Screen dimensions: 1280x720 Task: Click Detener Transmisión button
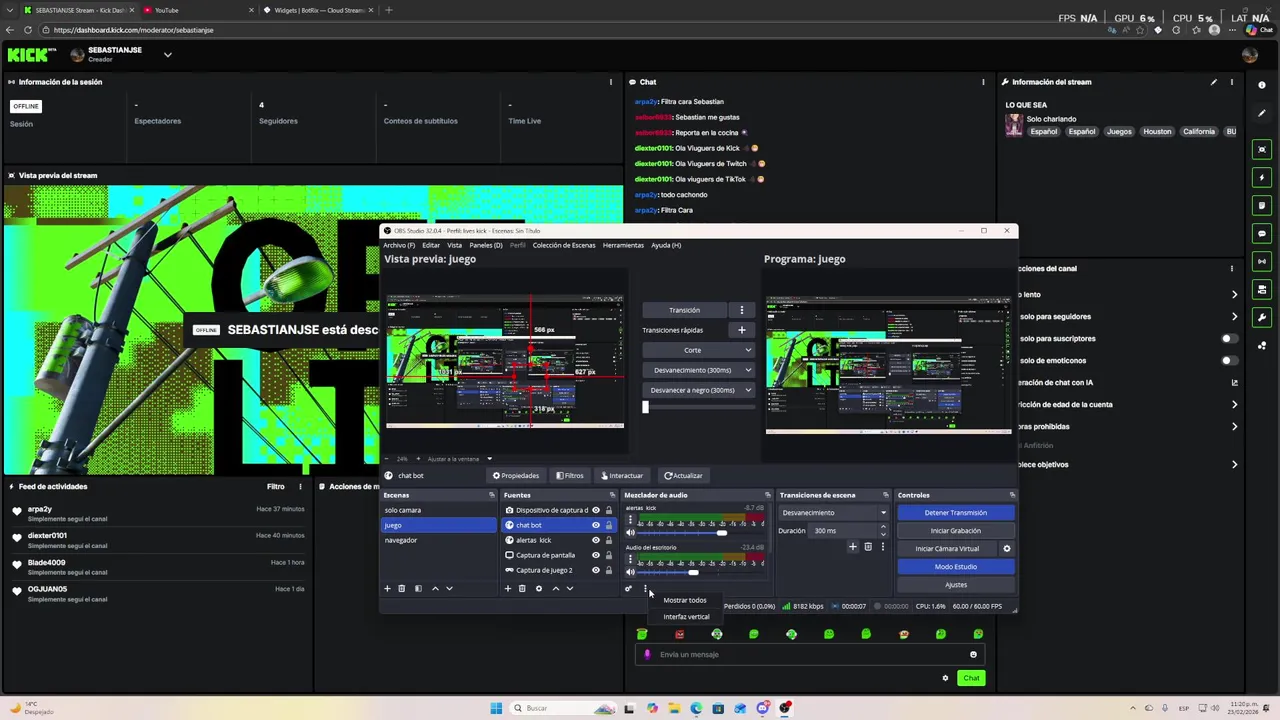tap(955, 513)
